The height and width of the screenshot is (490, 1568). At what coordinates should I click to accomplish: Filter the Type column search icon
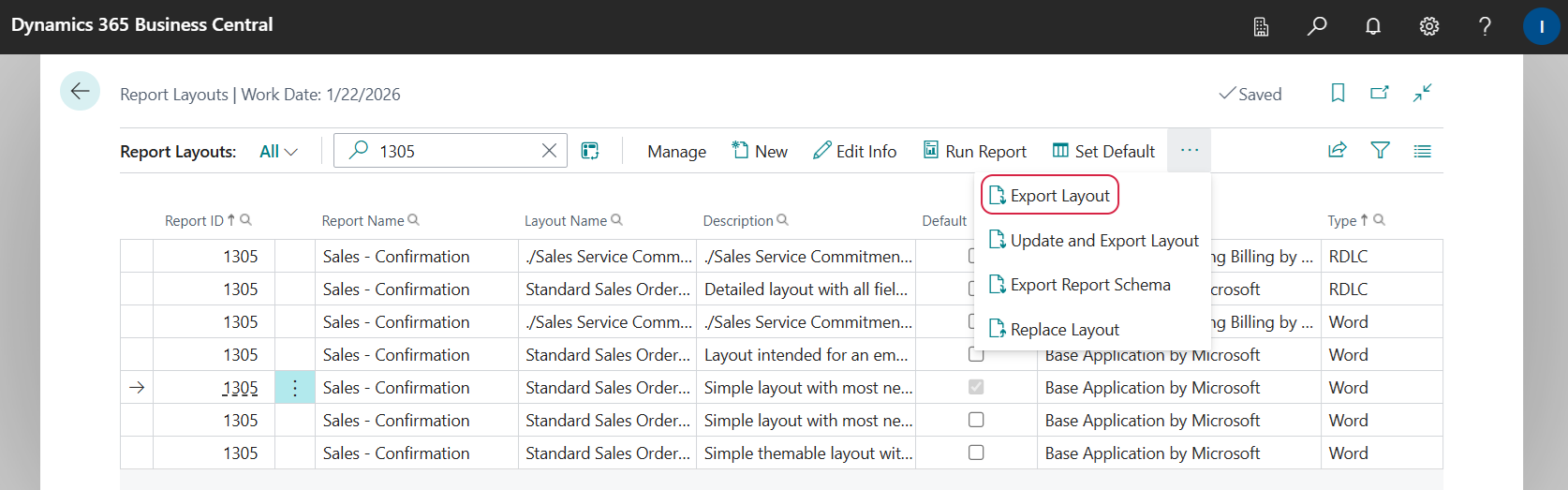[1379, 220]
